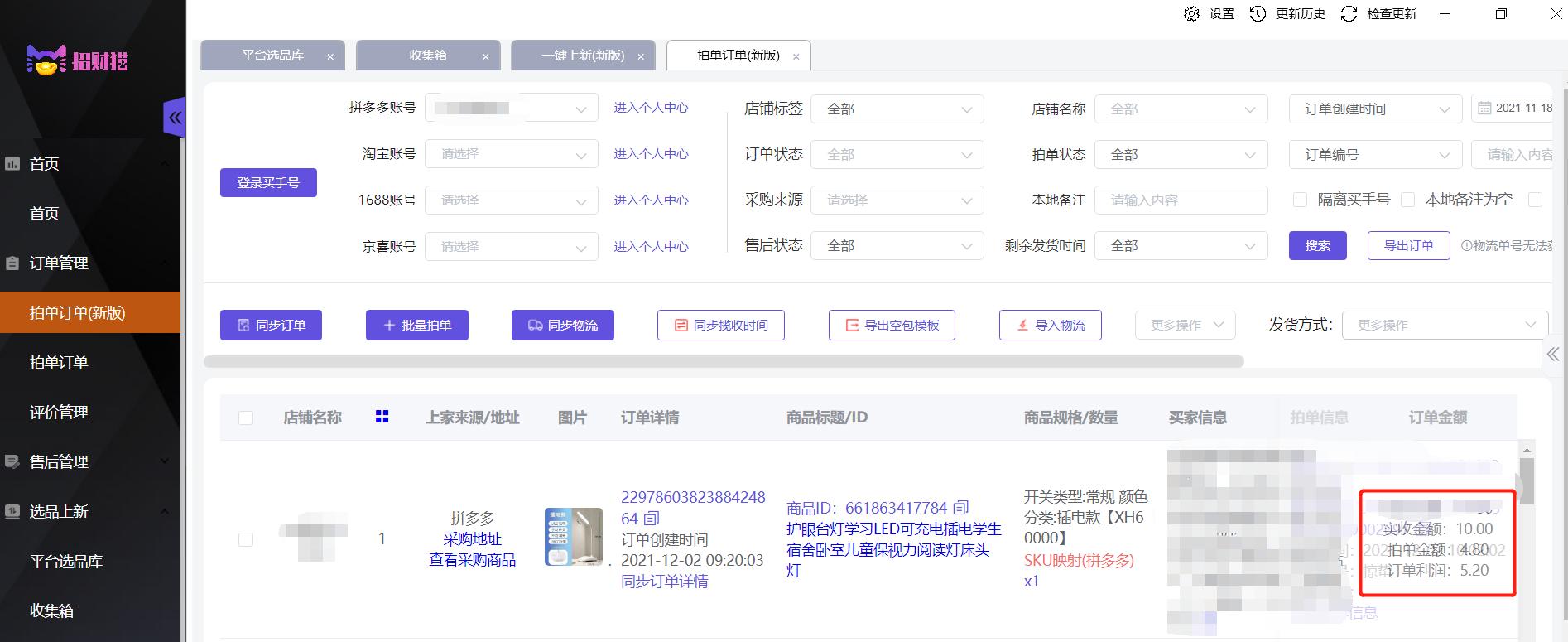Expand the right panel double-arrow icon

pyautogui.click(x=1553, y=355)
